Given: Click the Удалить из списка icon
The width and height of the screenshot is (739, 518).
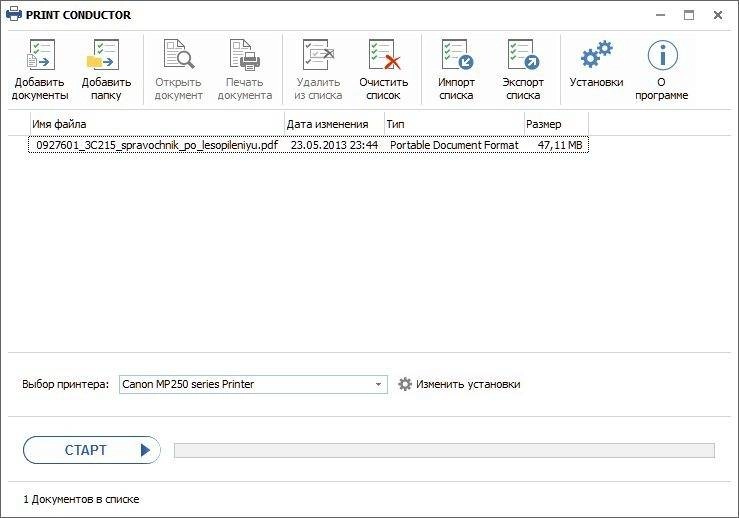Looking at the screenshot, I should pos(318,55).
